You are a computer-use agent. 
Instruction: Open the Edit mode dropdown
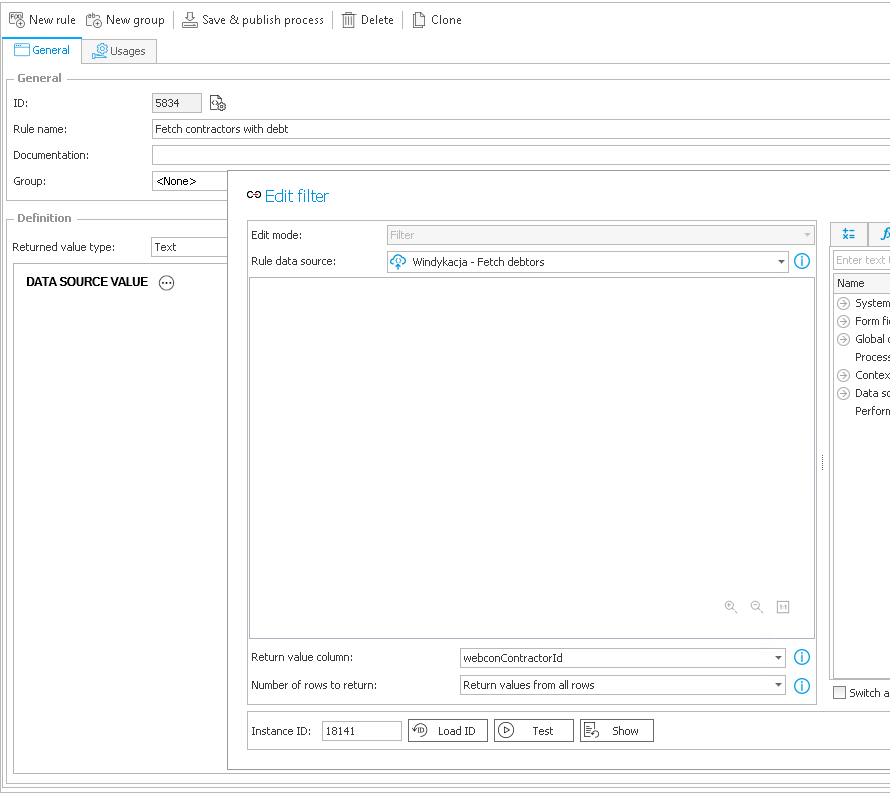point(601,235)
